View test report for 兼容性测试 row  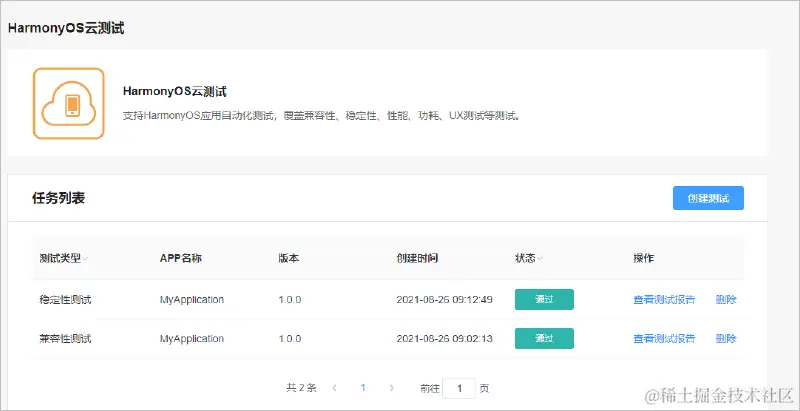point(664,338)
